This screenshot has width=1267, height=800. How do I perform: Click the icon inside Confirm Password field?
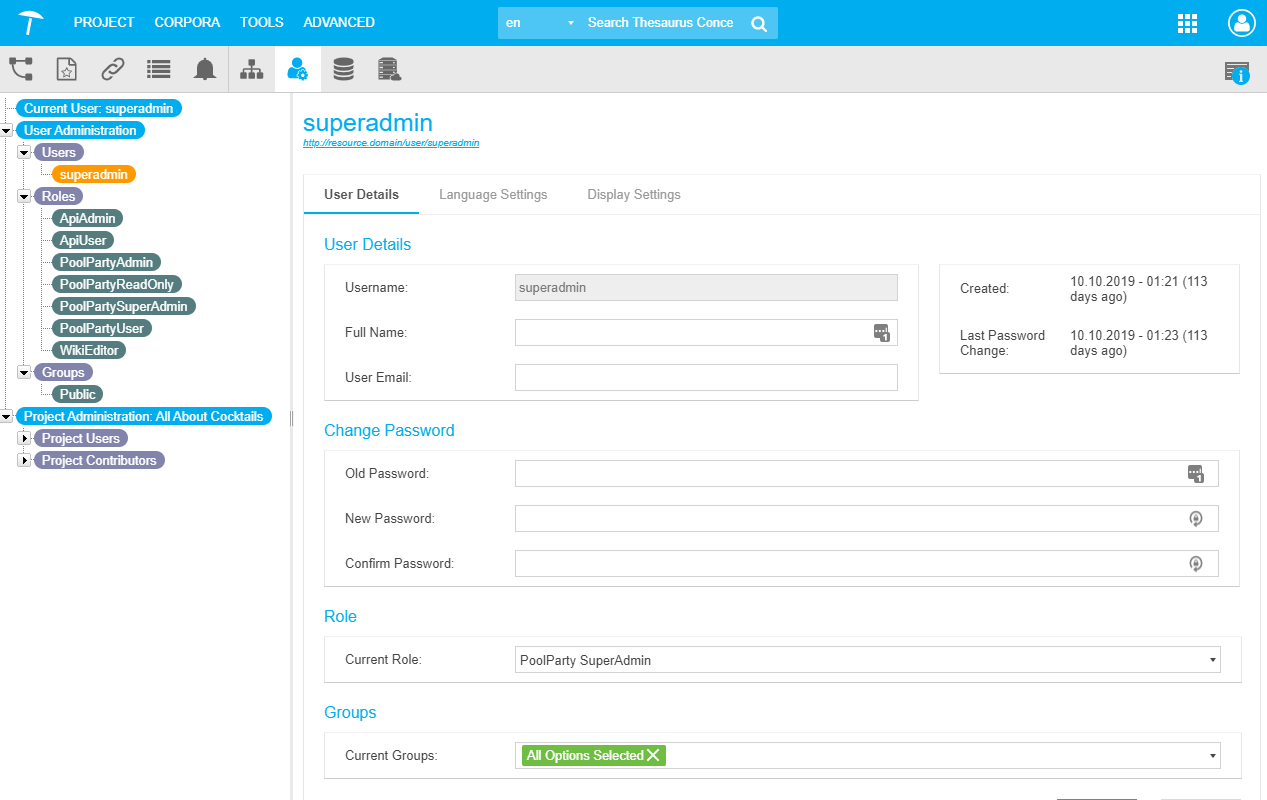click(1195, 564)
